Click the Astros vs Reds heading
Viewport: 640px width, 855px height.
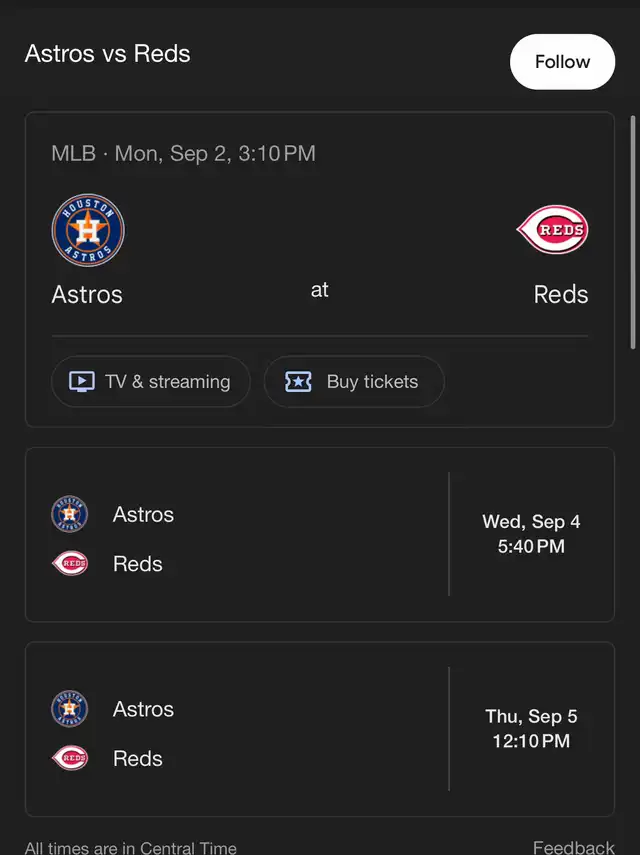(x=107, y=54)
